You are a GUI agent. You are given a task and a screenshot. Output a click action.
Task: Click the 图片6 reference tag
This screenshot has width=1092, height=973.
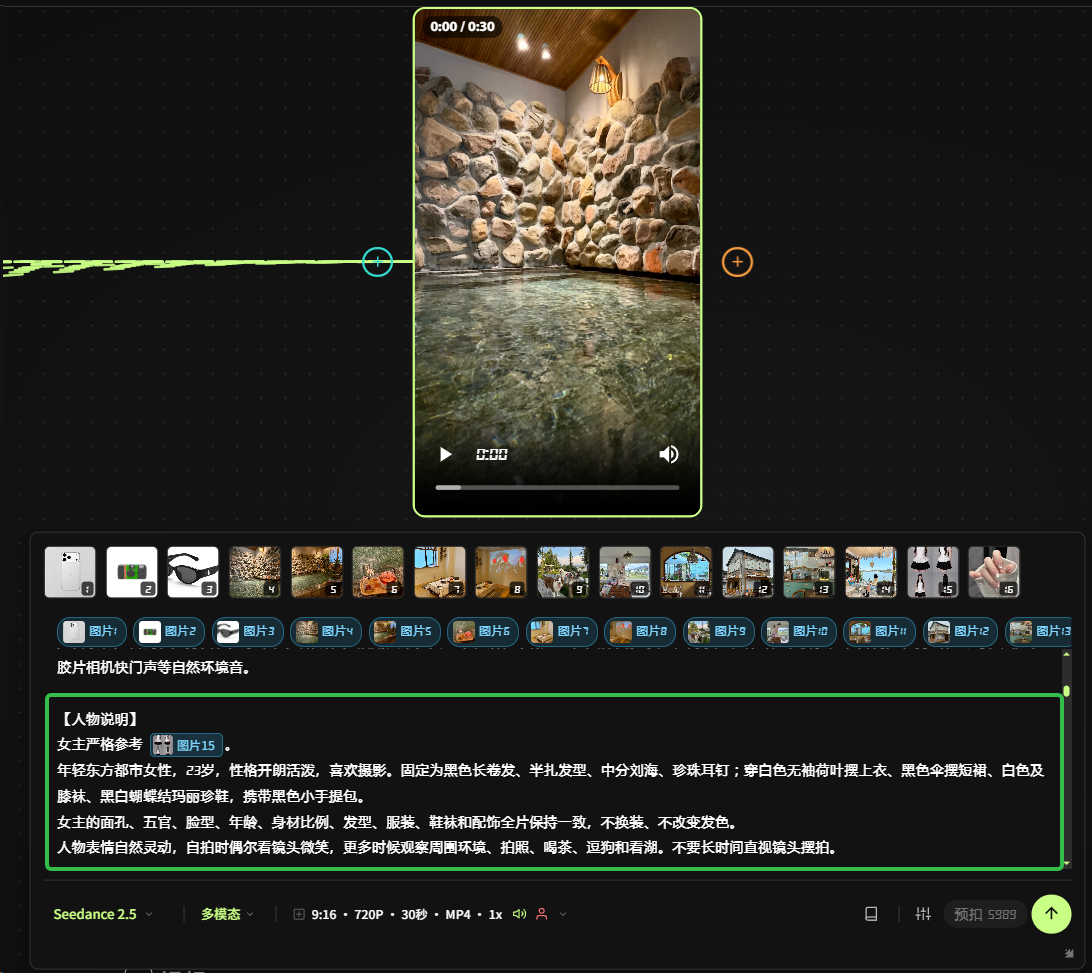[483, 632]
